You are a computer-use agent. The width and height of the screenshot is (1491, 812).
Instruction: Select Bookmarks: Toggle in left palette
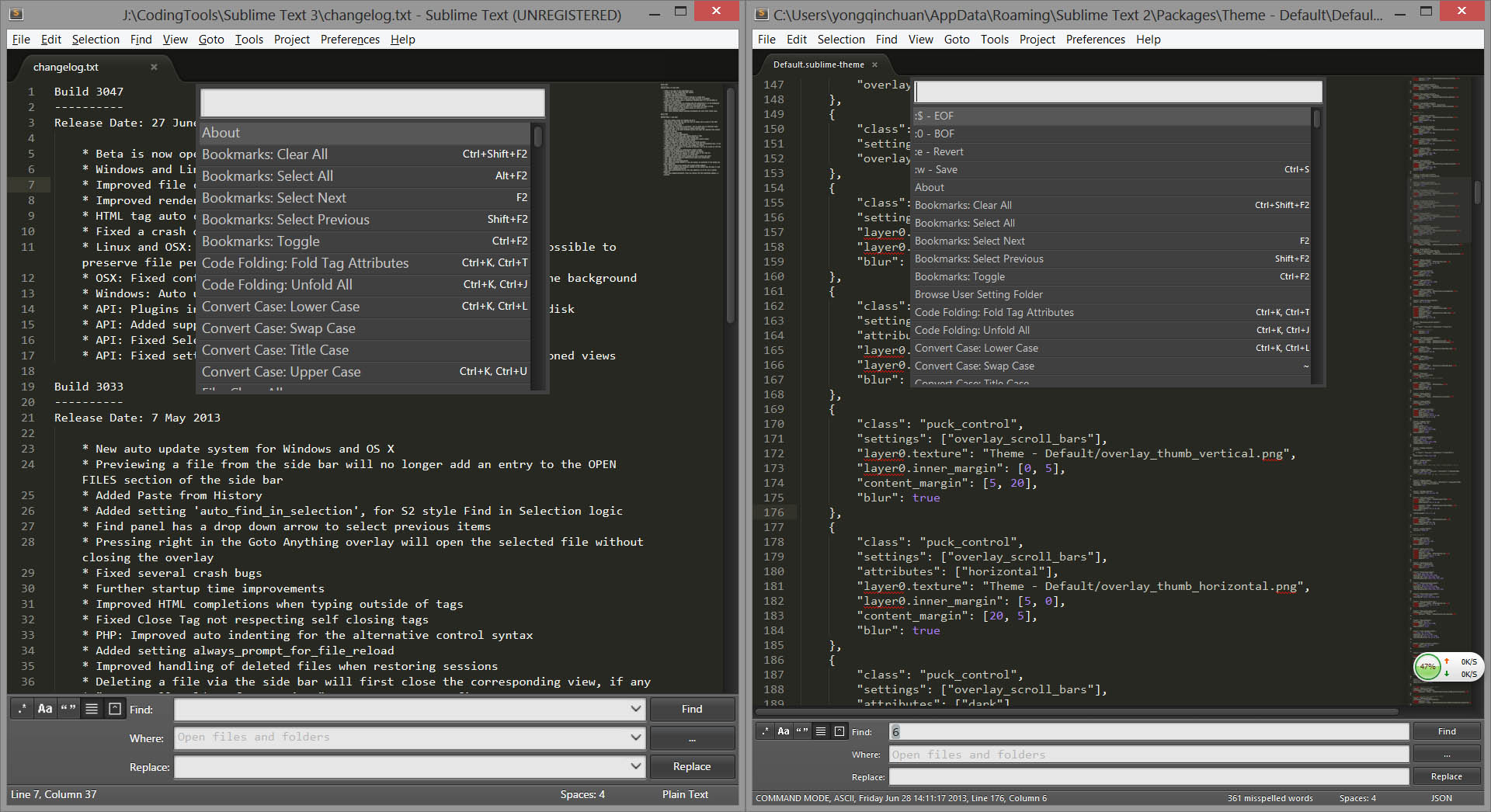(365, 241)
